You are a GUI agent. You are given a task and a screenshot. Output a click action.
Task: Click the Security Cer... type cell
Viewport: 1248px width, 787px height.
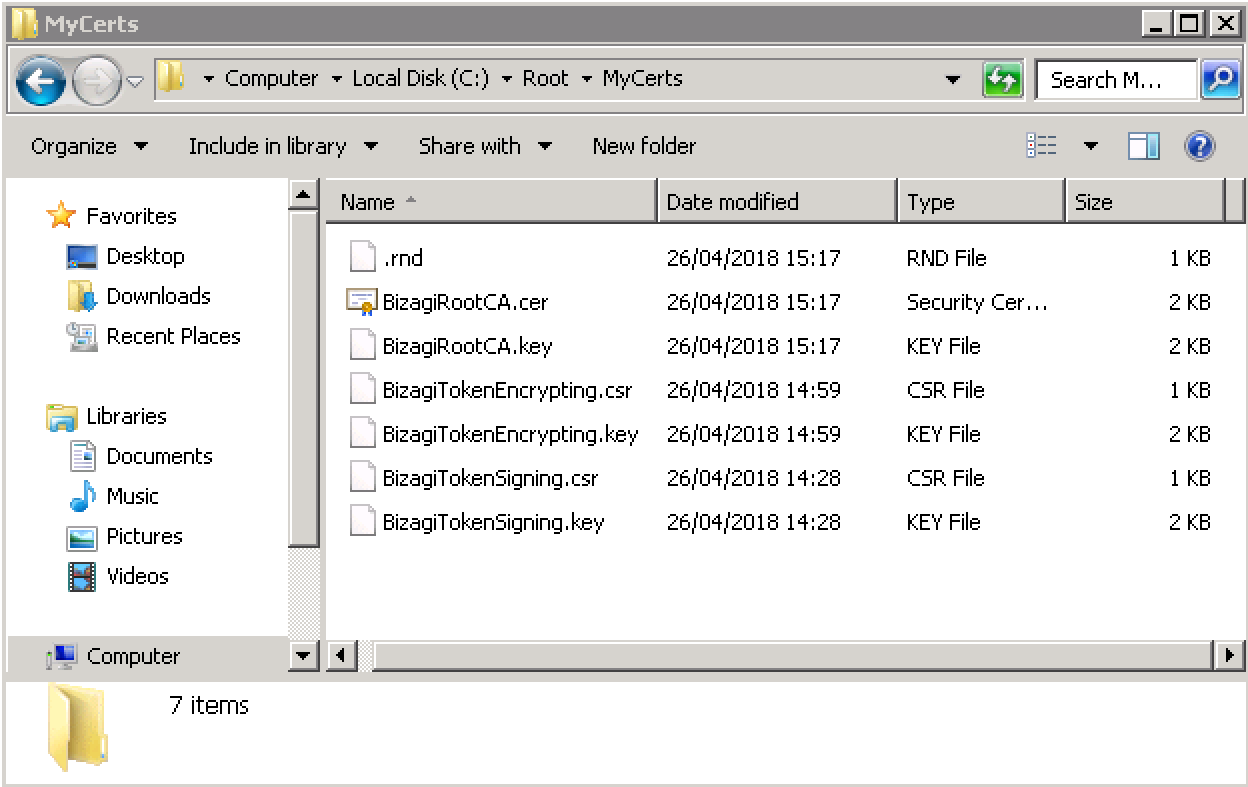(977, 302)
